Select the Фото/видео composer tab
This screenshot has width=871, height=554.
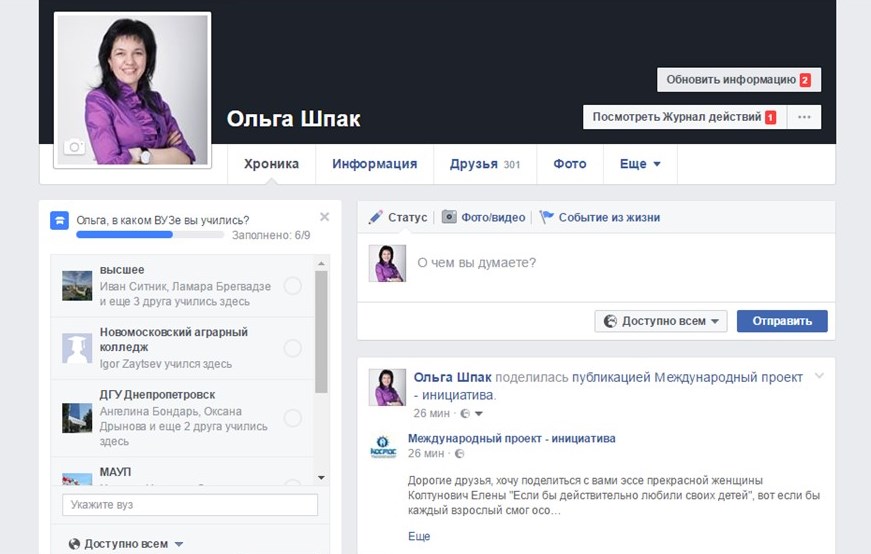(483, 217)
